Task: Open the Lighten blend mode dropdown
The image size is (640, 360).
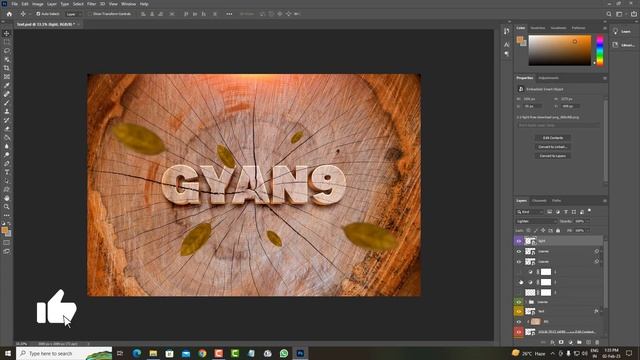Action: pos(536,221)
